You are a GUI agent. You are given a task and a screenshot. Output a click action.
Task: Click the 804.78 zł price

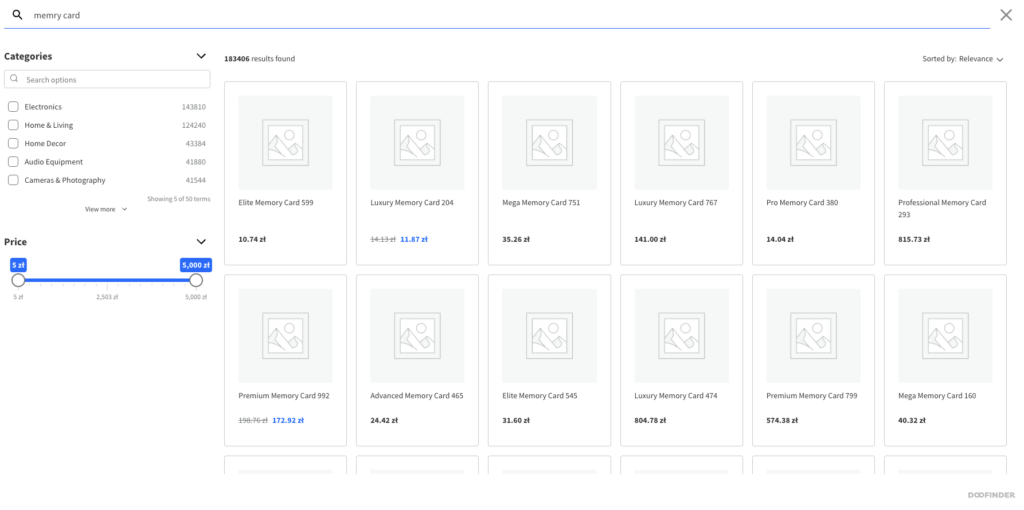coord(650,421)
